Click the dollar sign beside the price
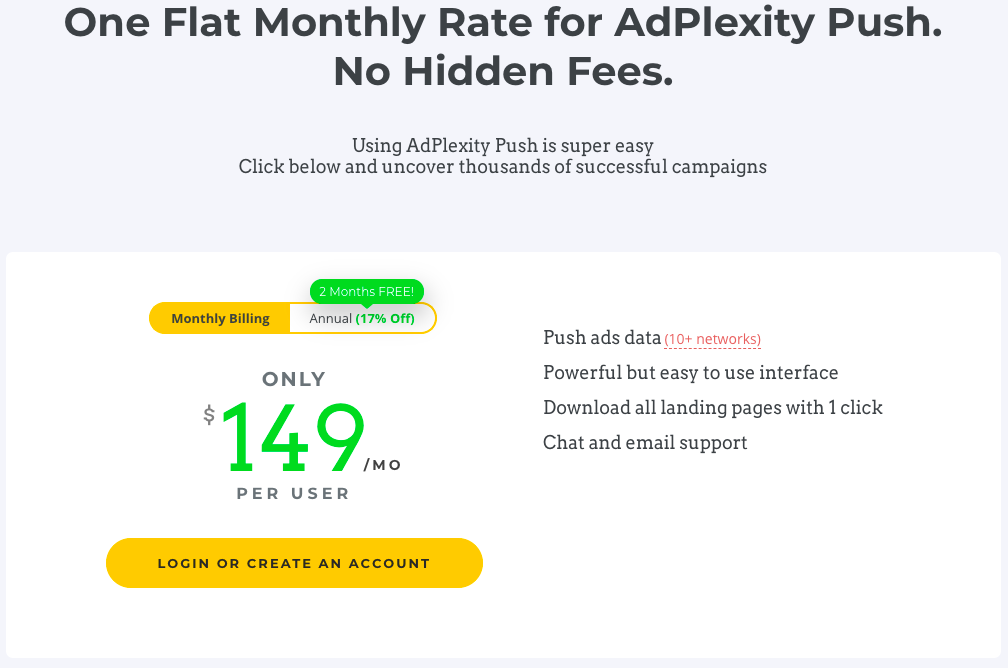This screenshot has height=668, width=1008. pyautogui.click(x=209, y=414)
